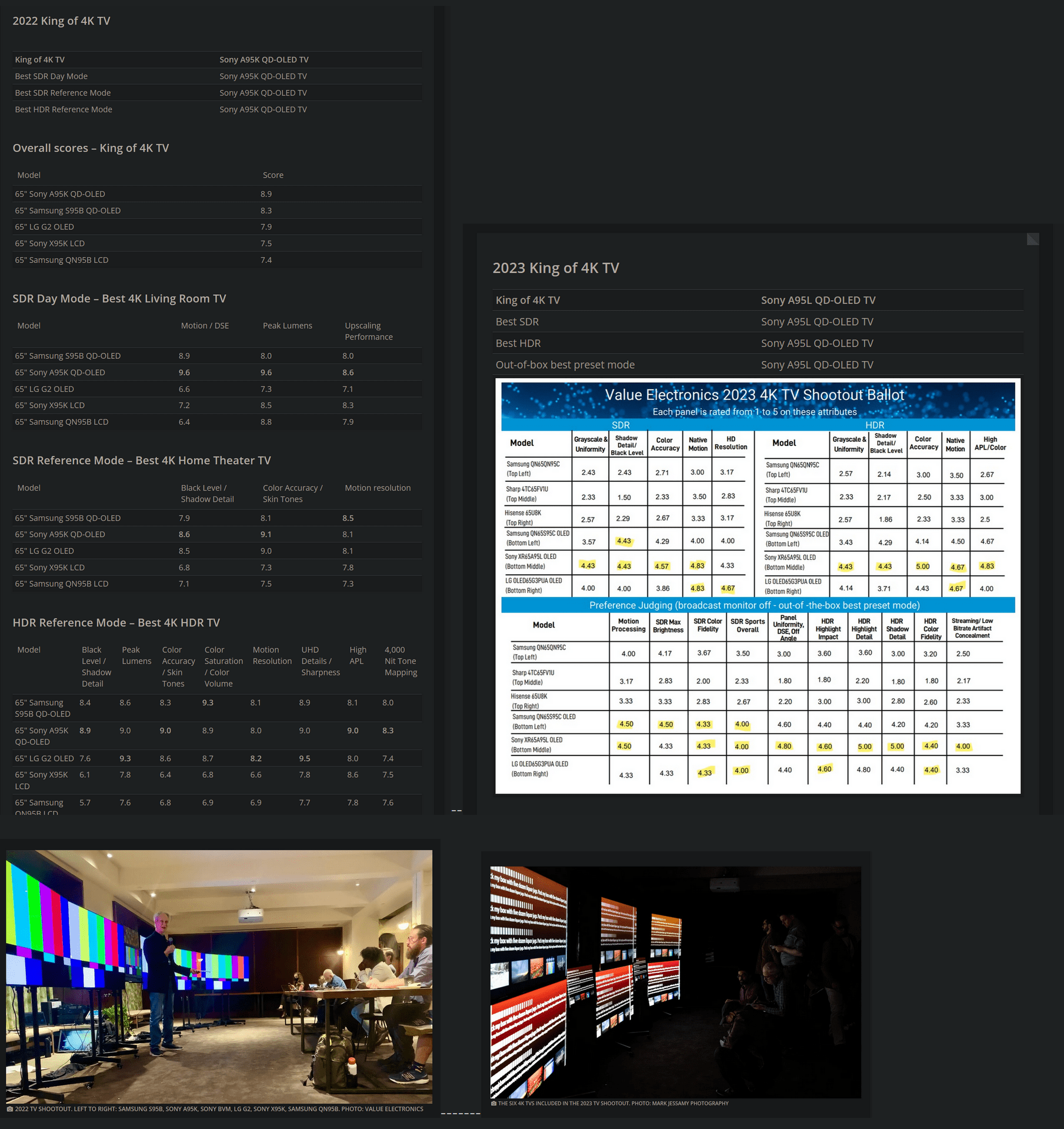This screenshot has width=1064, height=1129.
Task: Click the camera icon beside the 2022 TV Shootout caption
Action: [10, 1109]
